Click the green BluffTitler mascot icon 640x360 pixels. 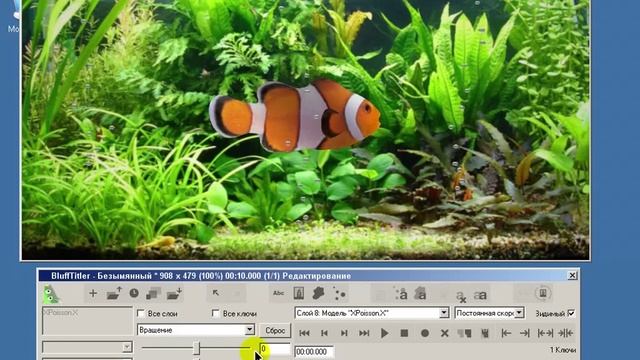pos(51,294)
